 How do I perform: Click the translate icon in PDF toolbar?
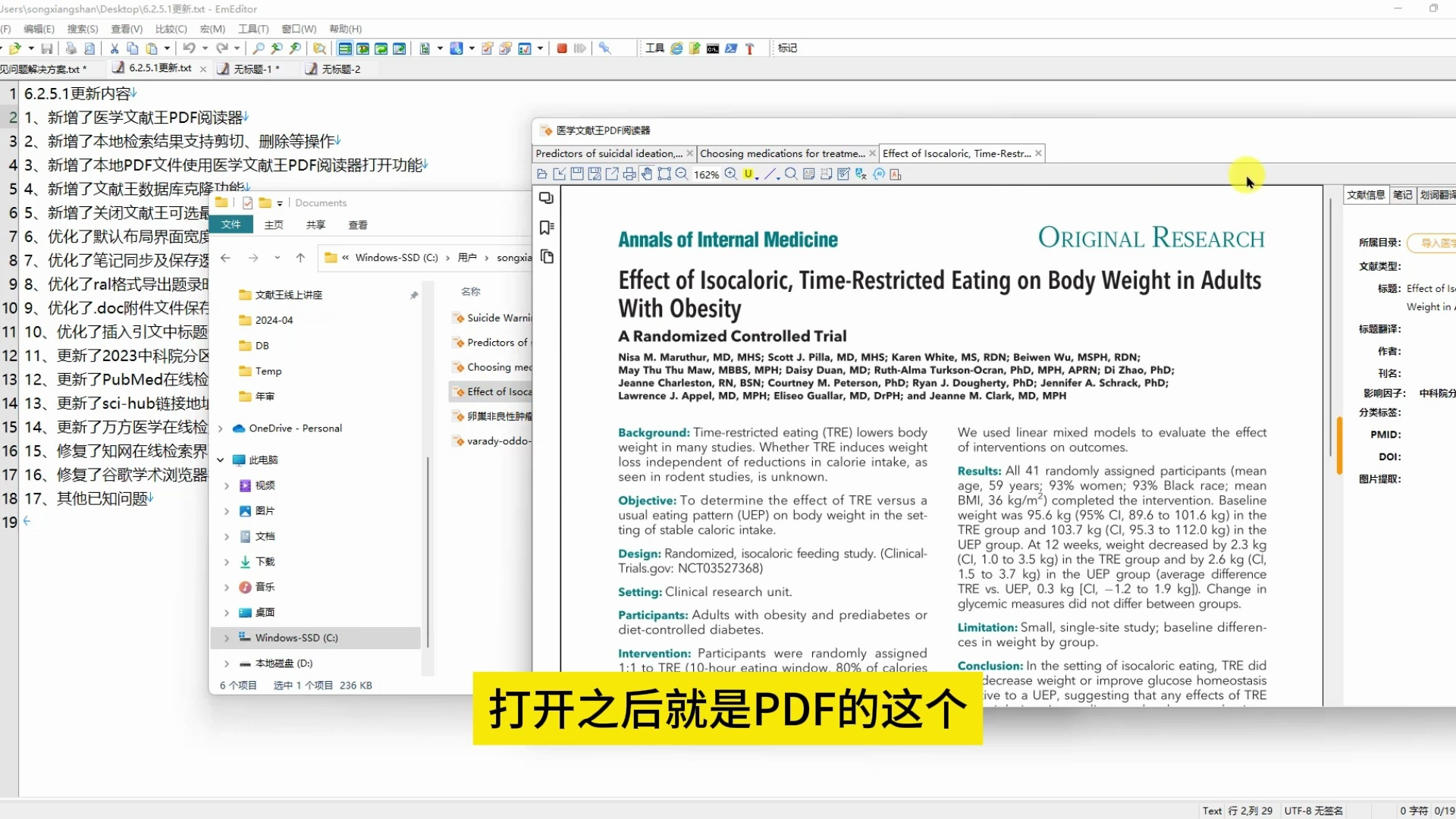[x=861, y=174]
